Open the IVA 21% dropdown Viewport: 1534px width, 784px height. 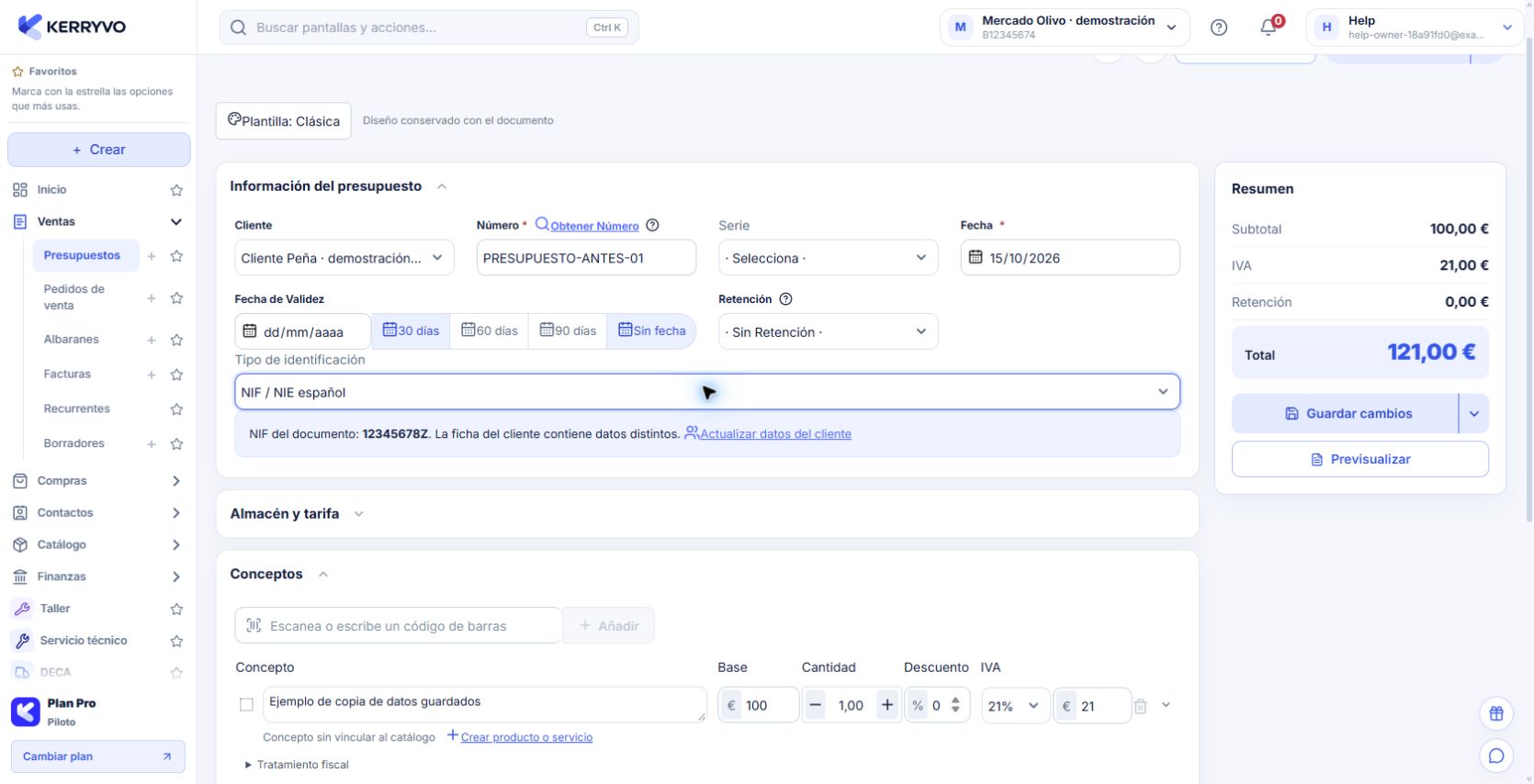click(1015, 706)
